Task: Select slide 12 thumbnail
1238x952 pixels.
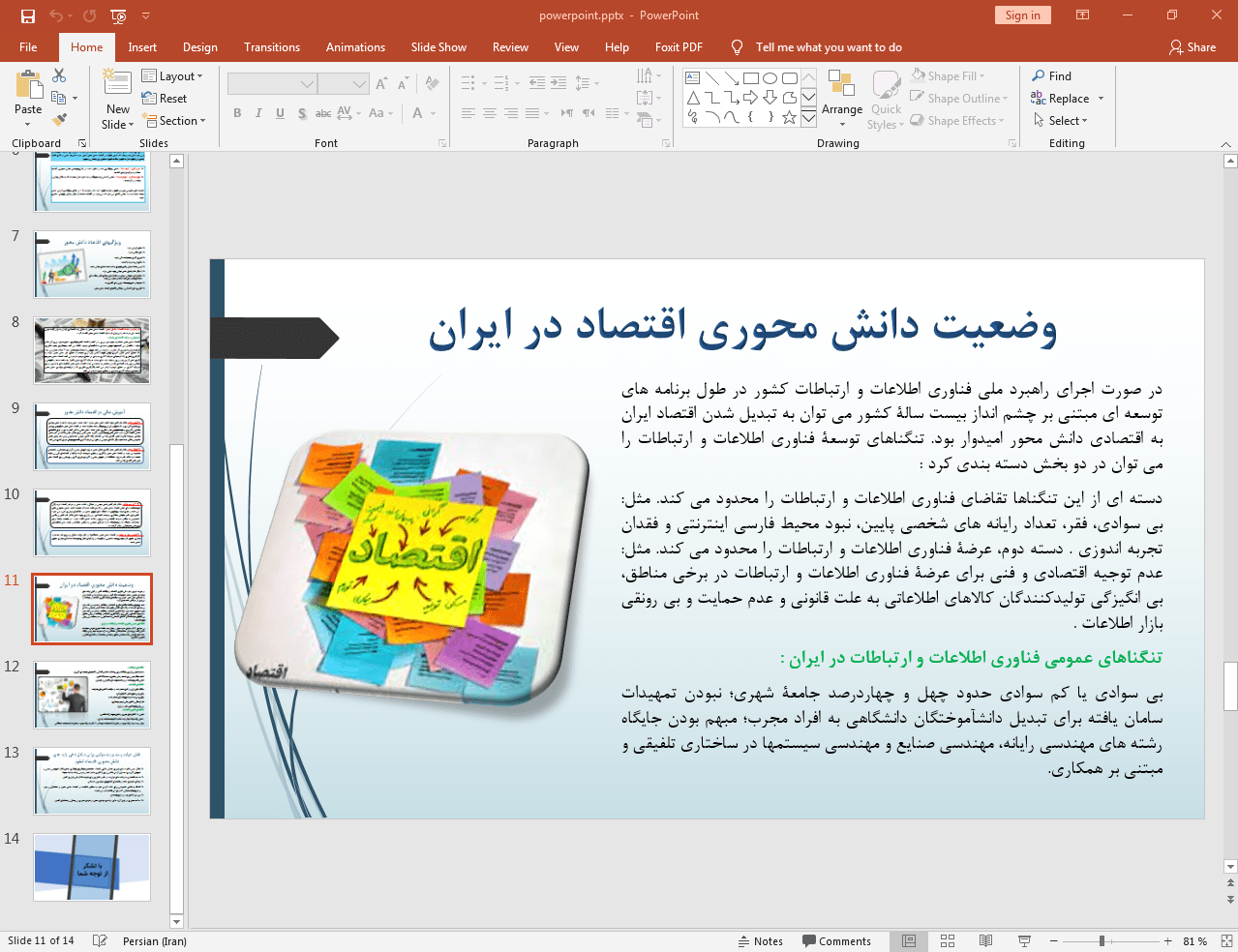Action: 92,695
